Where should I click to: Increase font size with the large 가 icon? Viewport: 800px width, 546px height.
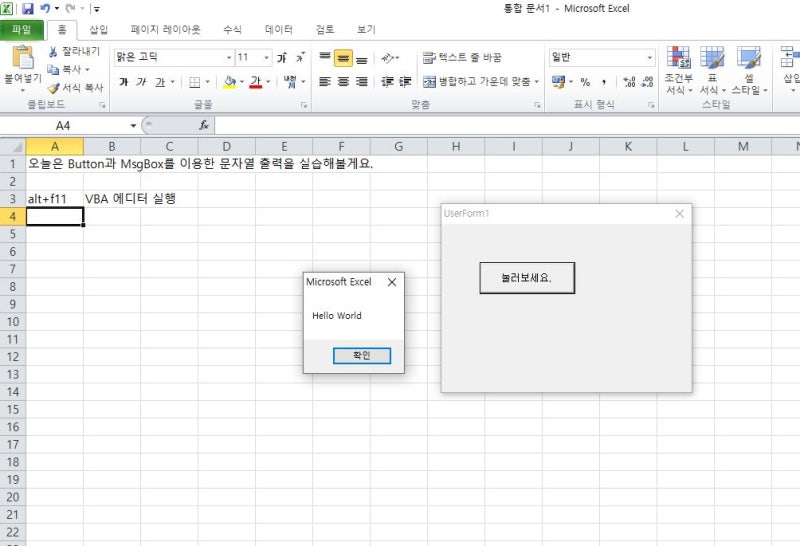click(x=282, y=58)
